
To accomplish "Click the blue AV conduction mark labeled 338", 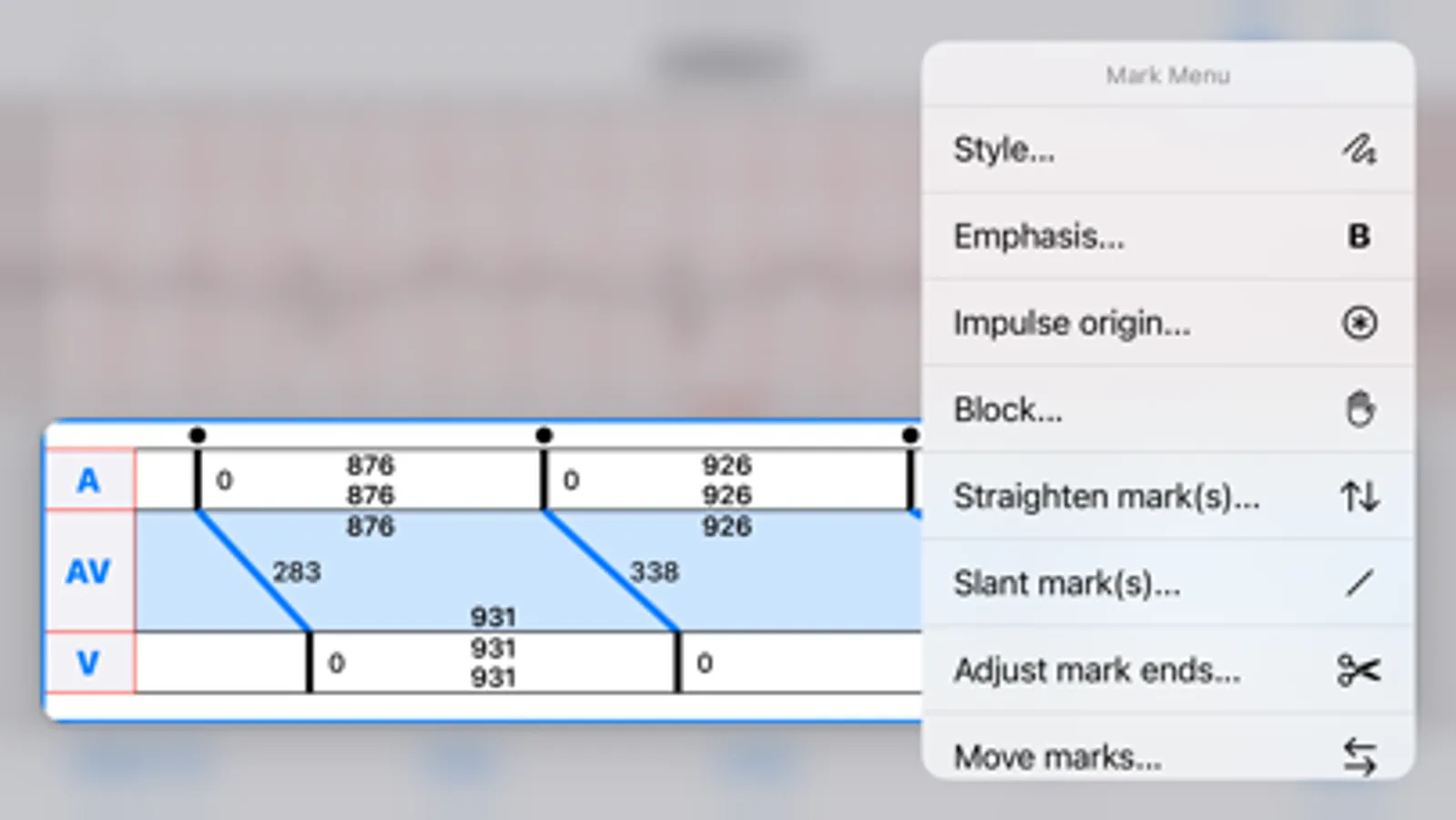I will [611, 570].
